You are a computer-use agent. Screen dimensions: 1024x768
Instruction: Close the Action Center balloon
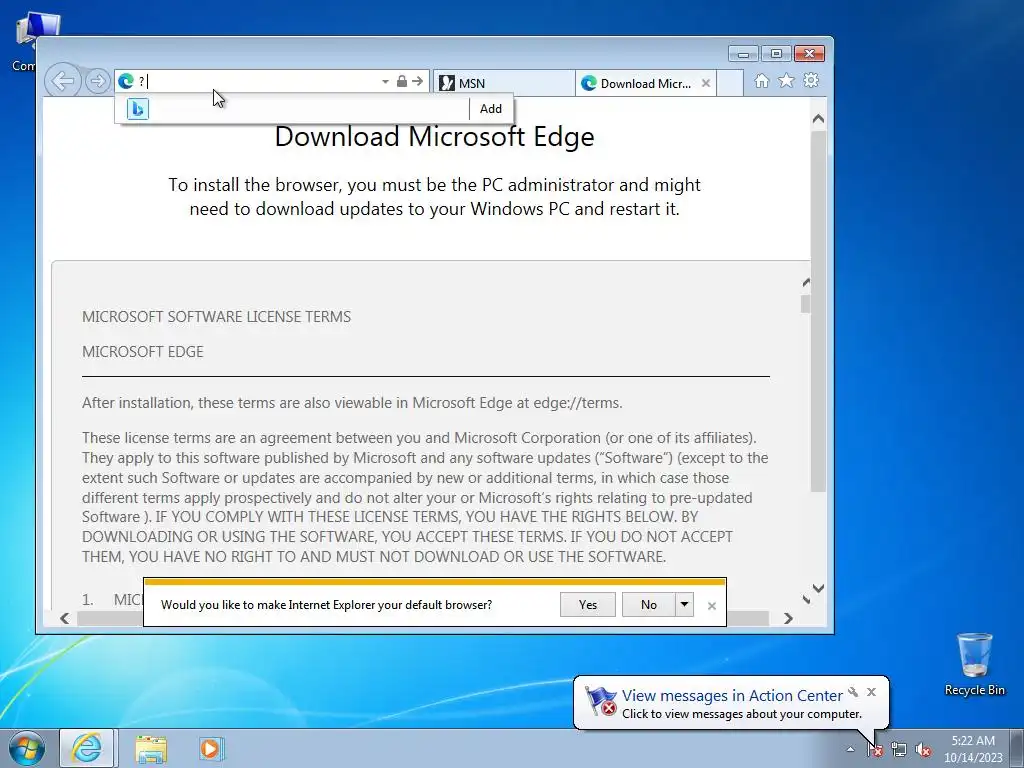tap(871, 692)
